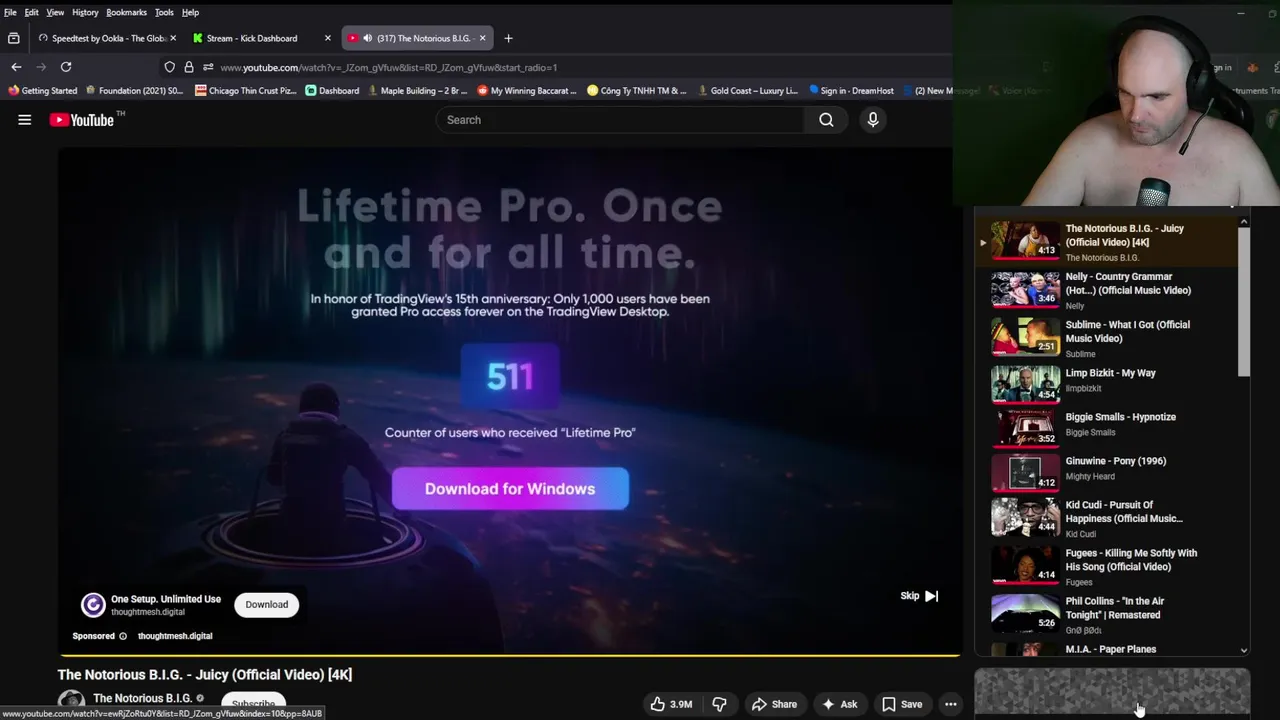1280x720 pixels.
Task: Click the playlist scroll down arrow
Action: (1244, 650)
